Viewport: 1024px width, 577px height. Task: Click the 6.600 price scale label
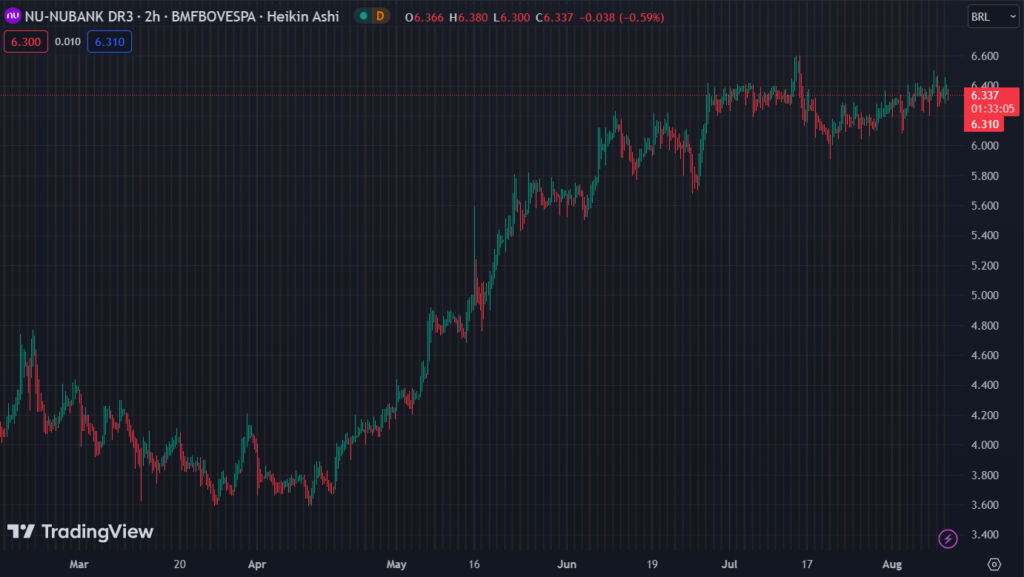click(985, 56)
